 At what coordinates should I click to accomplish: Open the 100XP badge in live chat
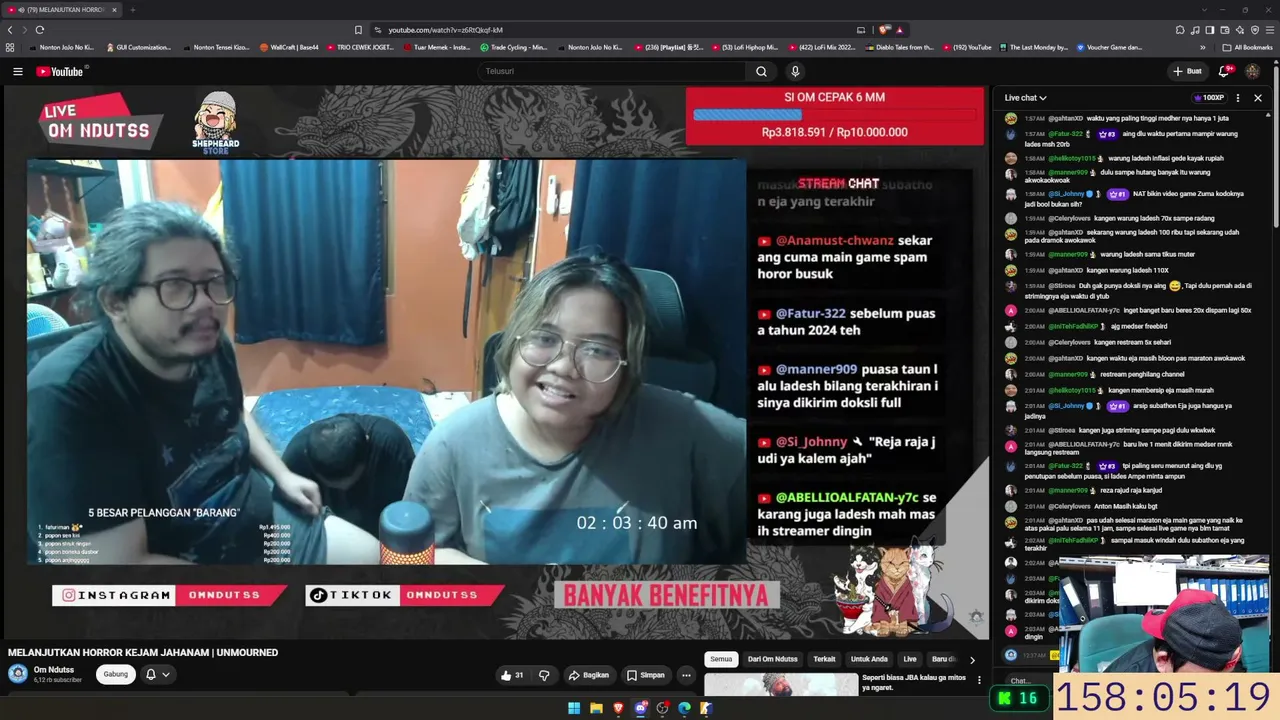1208,98
